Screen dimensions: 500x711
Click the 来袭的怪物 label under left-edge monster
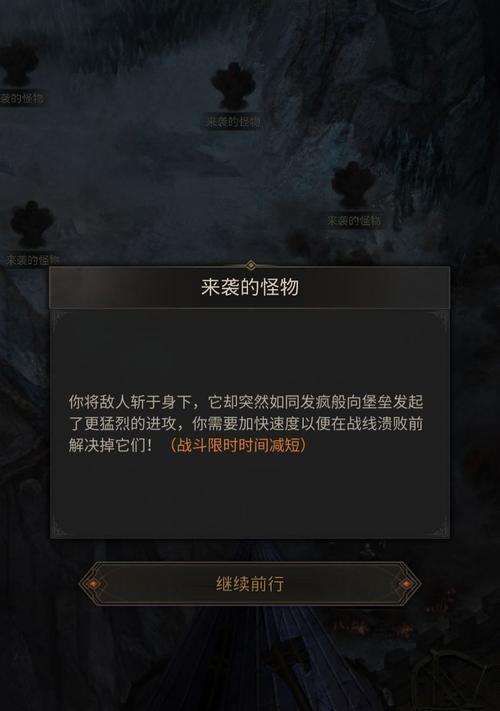tap(33, 260)
